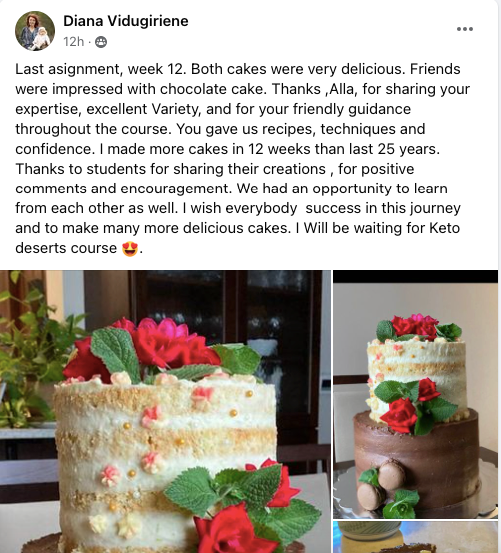Open the partially visible third photo

point(416,537)
